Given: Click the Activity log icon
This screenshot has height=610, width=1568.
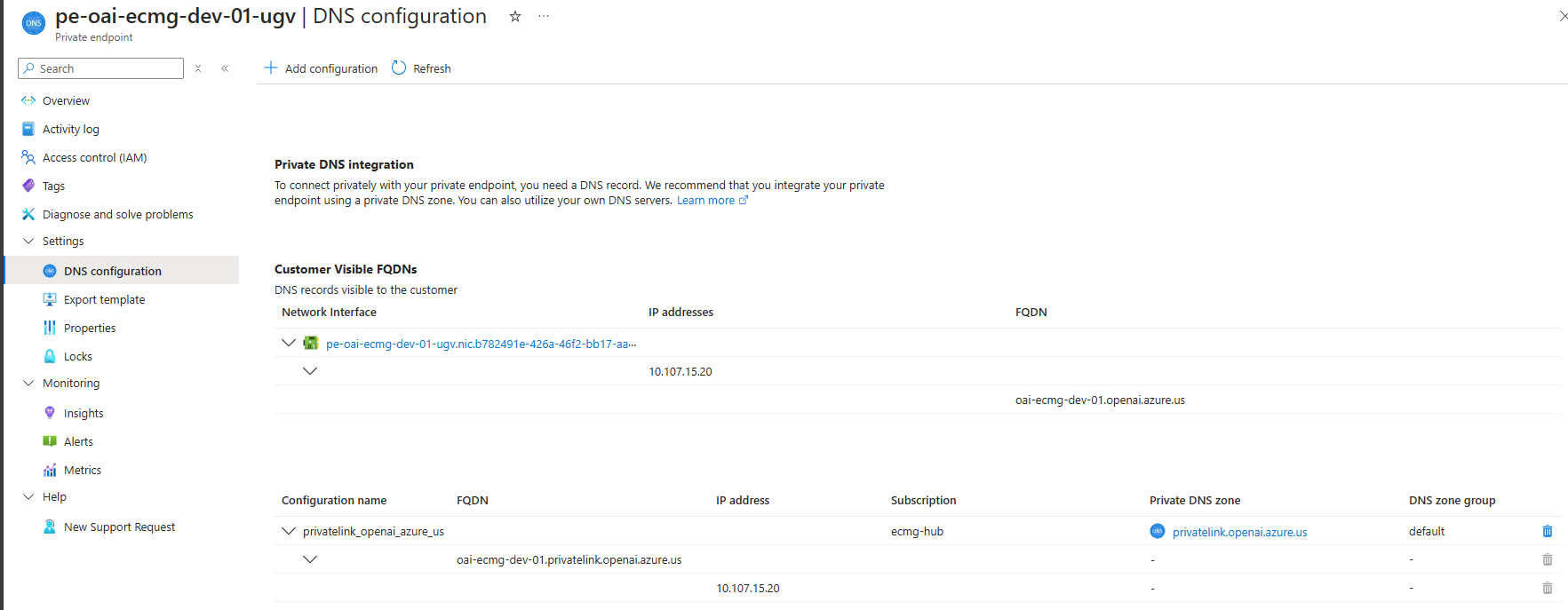Looking at the screenshot, I should pos(28,129).
